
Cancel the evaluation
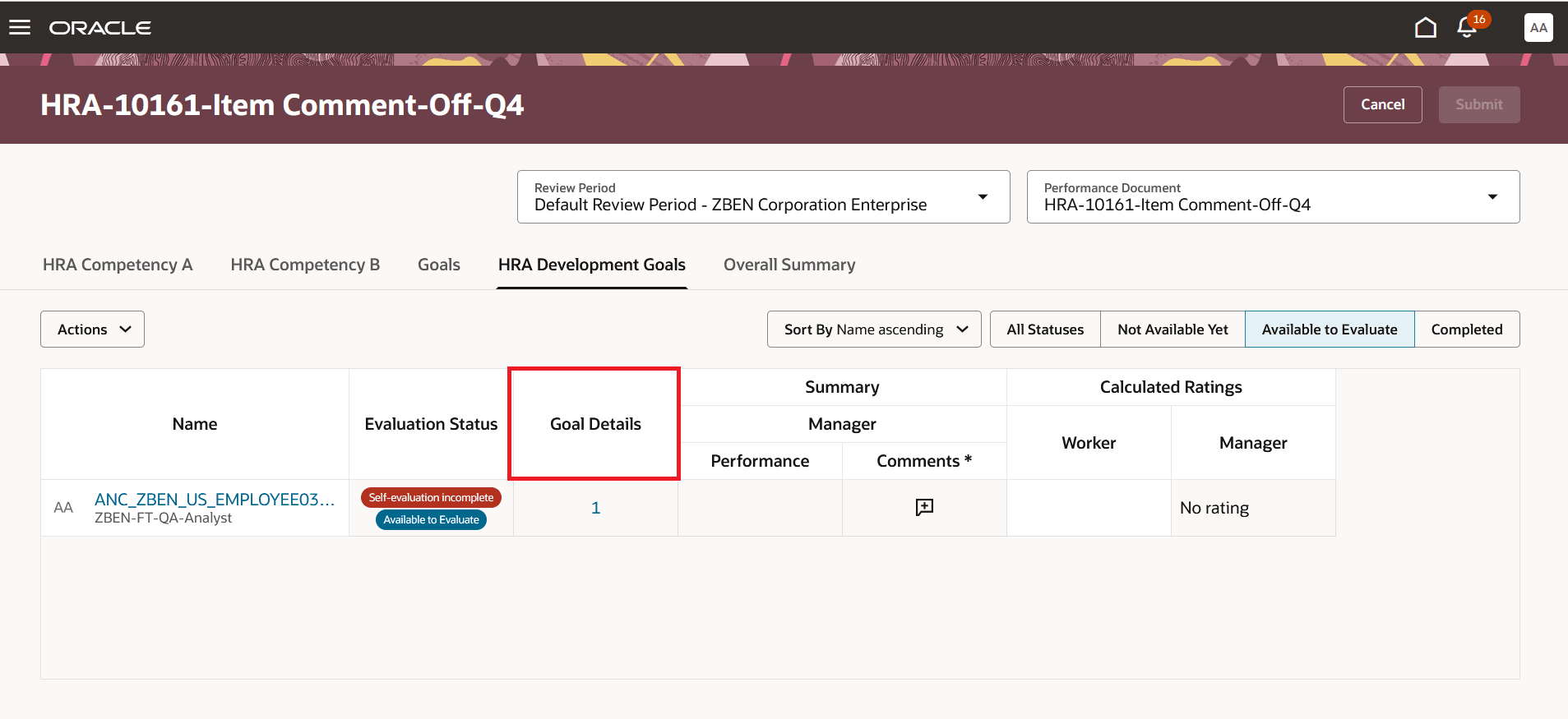click(x=1382, y=104)
